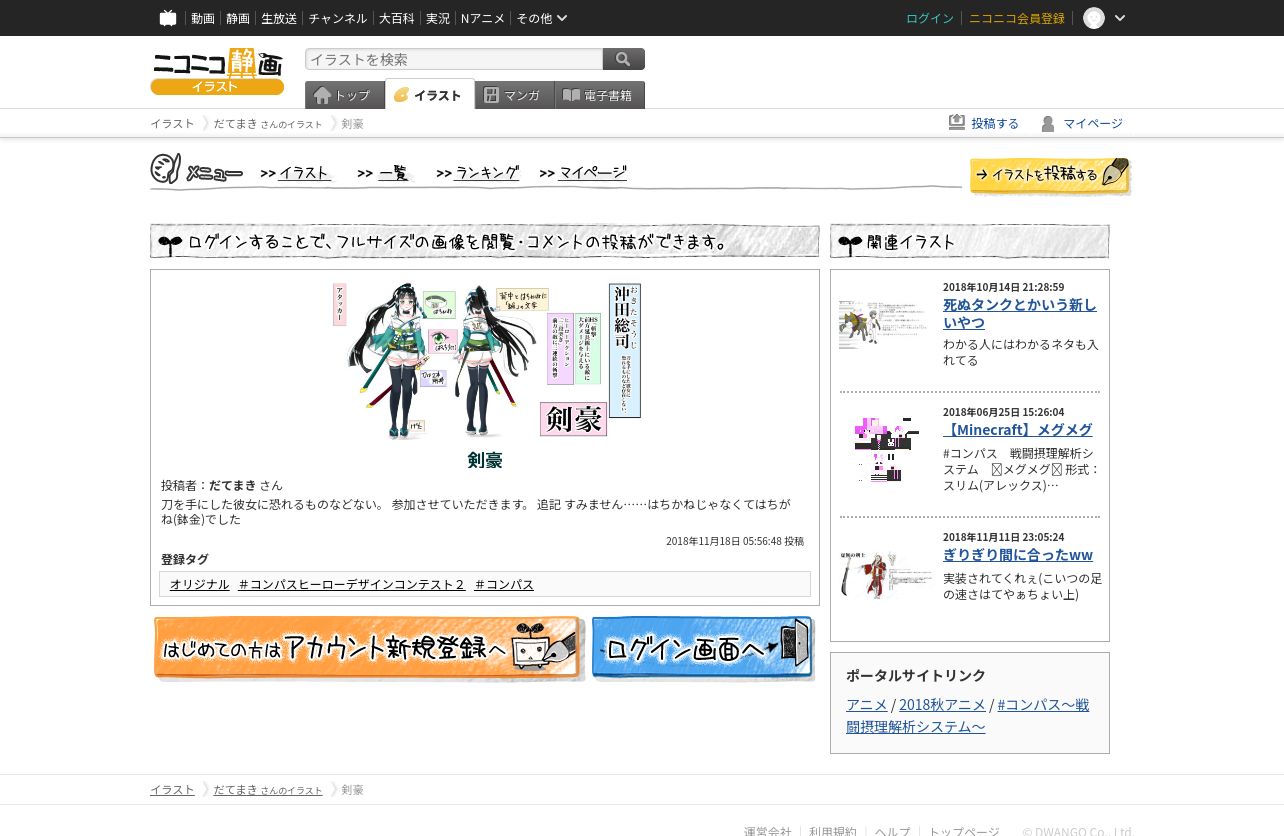Image resolution: width=1284 pixels, height=836 pixels.
Task: Click the ログイン画面へ banner button
Action: tap(703, 649)
